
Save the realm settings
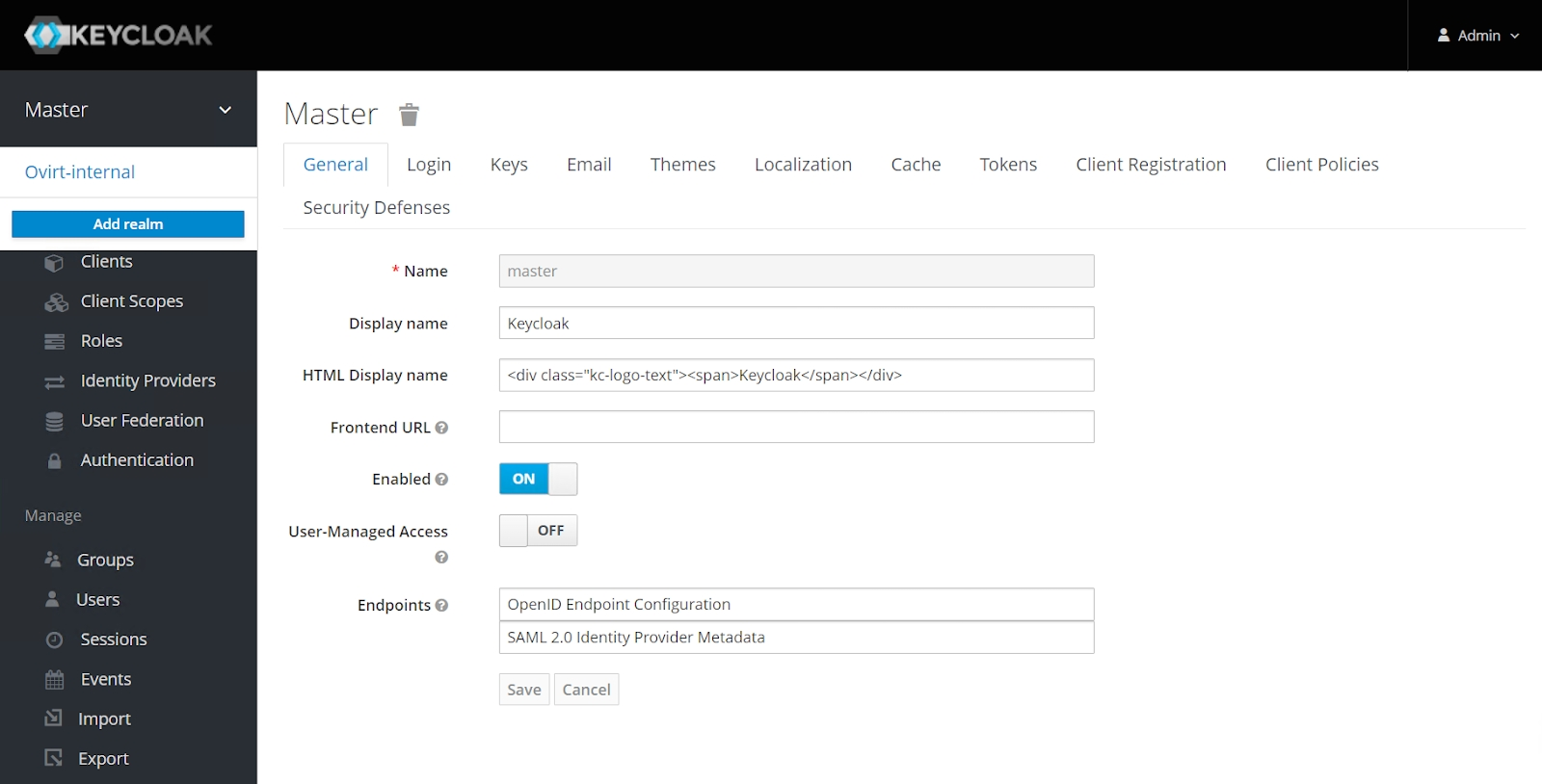(523, 690)
